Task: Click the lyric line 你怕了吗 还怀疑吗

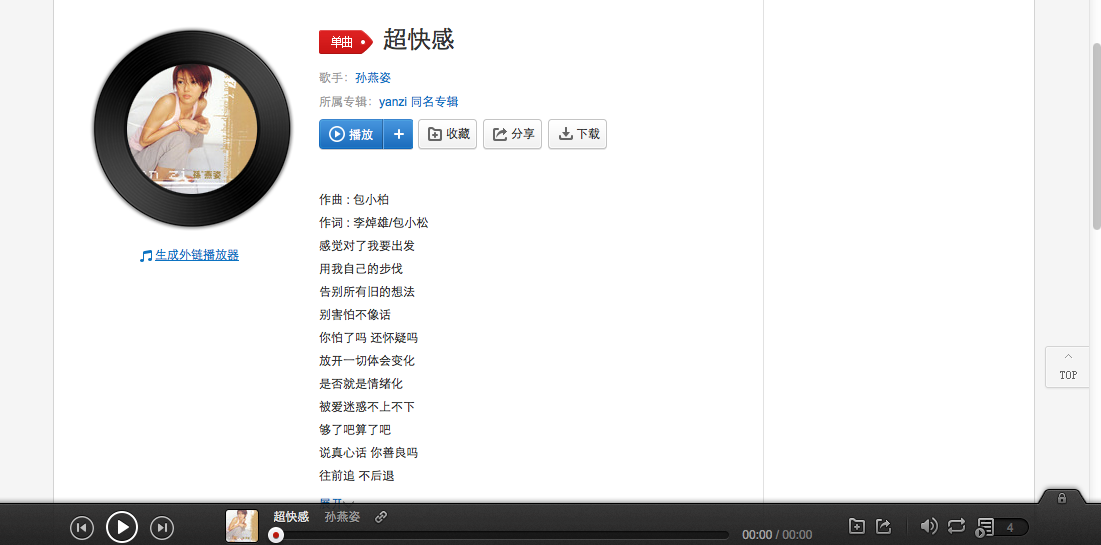Action: click(x=368, y=338)
